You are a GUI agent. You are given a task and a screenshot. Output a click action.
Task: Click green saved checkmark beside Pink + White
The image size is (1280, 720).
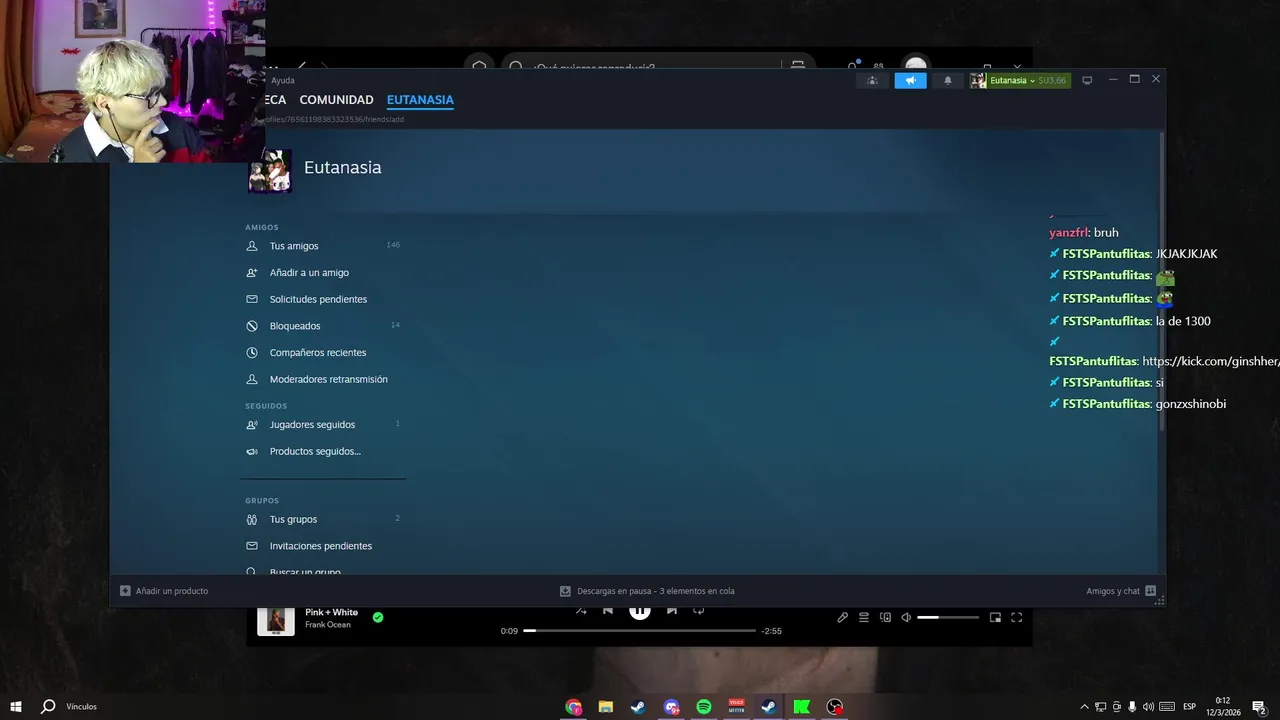pyautogui.click(x=378, y=618)
